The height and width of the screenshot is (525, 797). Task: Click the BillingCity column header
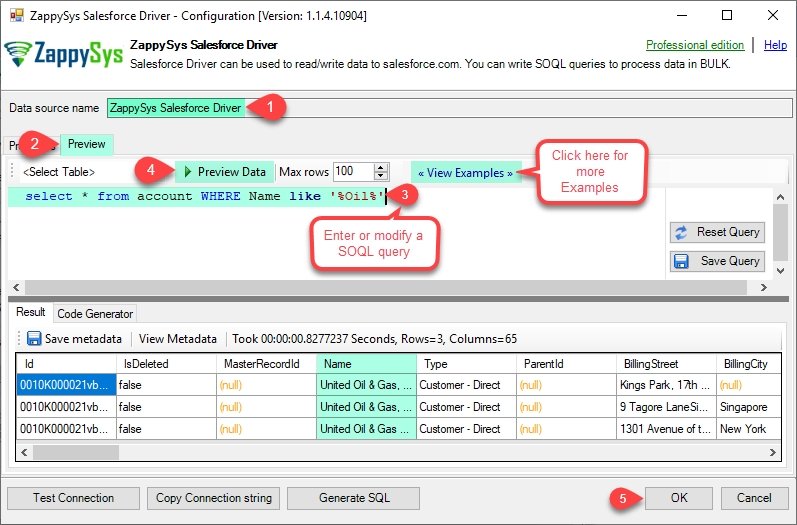coord(749,364)
